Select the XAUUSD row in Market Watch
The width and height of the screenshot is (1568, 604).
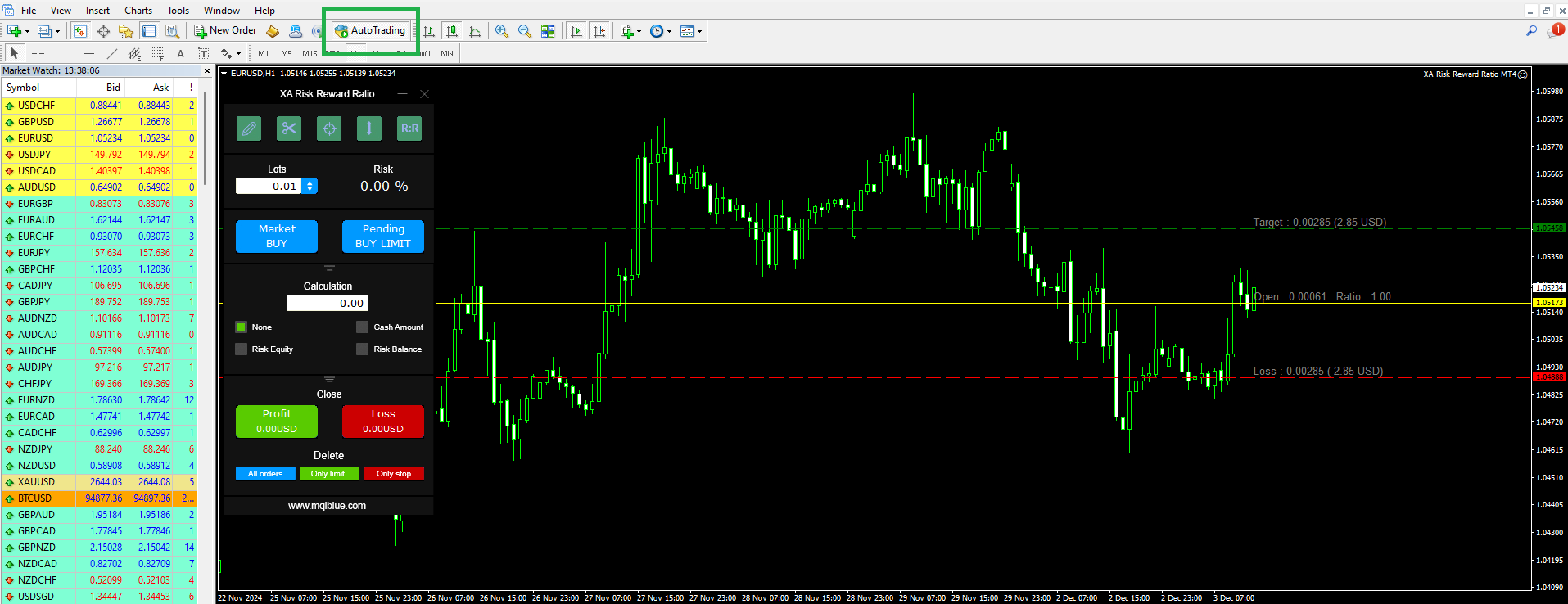[x=99, y=481]
